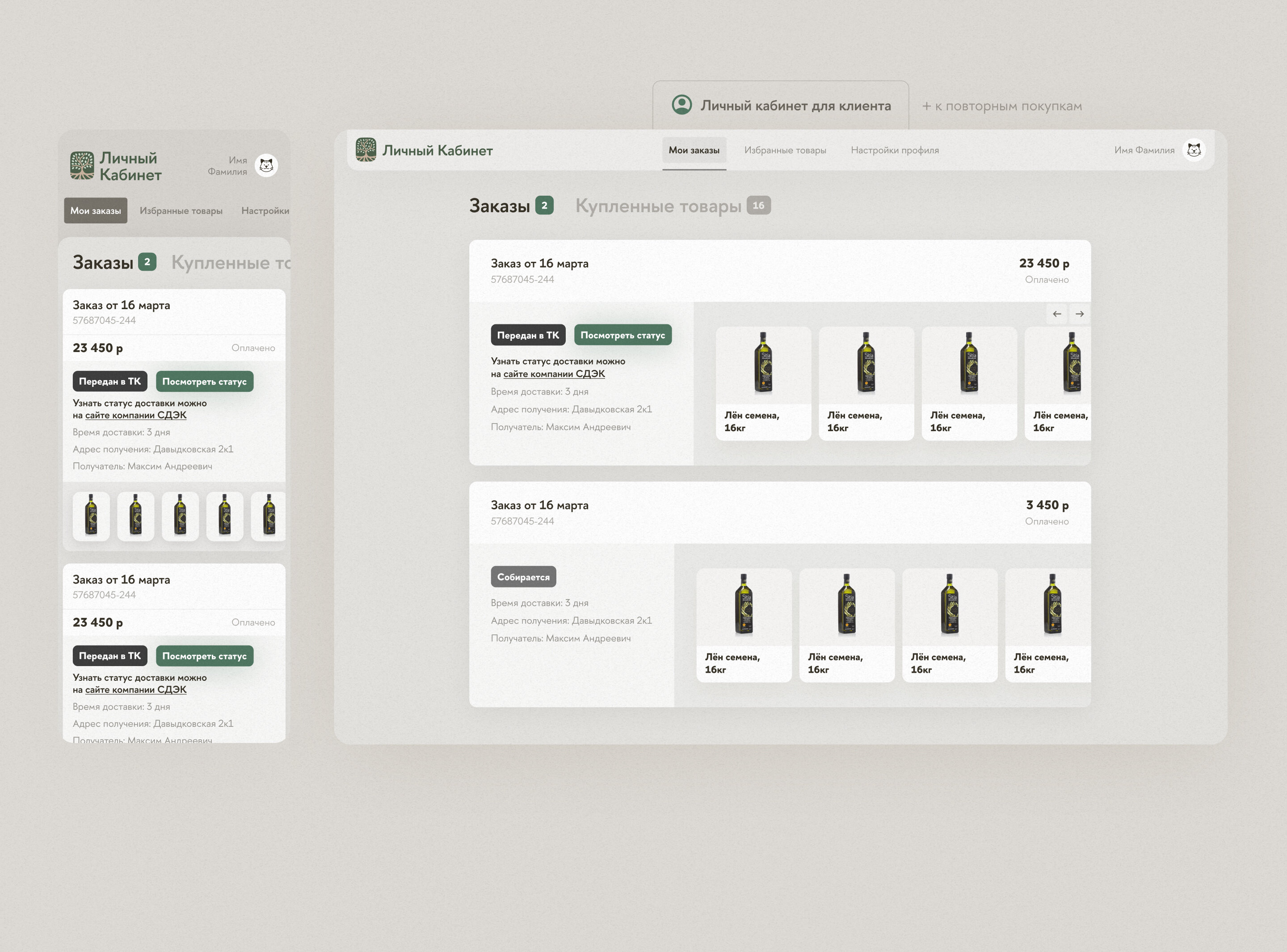Click the cat avatar in the mobile header

[x=266, y=166]
